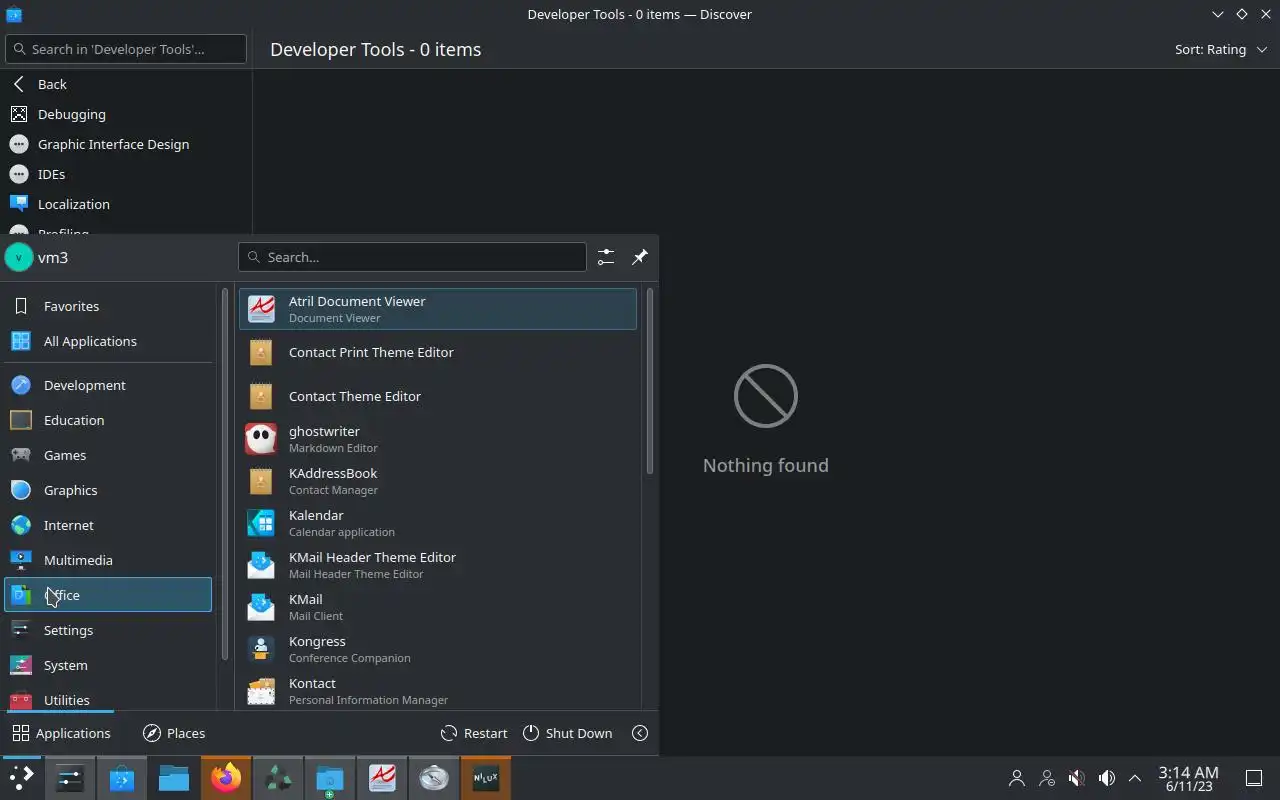
Task: Open the Games category
Action: coord(108,455)
